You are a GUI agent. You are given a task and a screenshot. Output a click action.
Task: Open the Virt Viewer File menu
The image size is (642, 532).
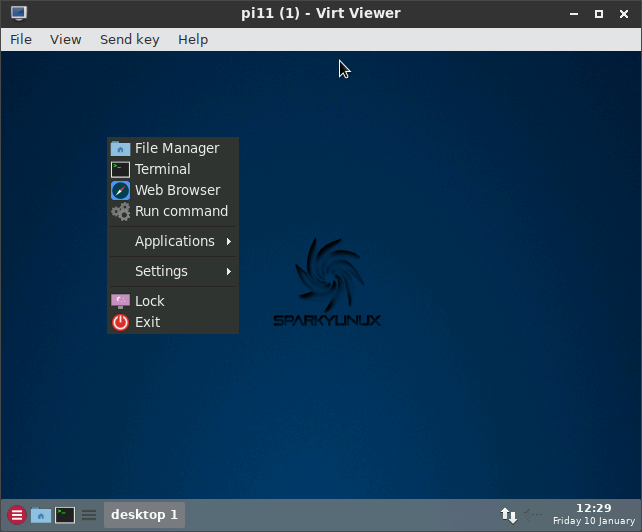pyautogui.click(x=21, y=40)
